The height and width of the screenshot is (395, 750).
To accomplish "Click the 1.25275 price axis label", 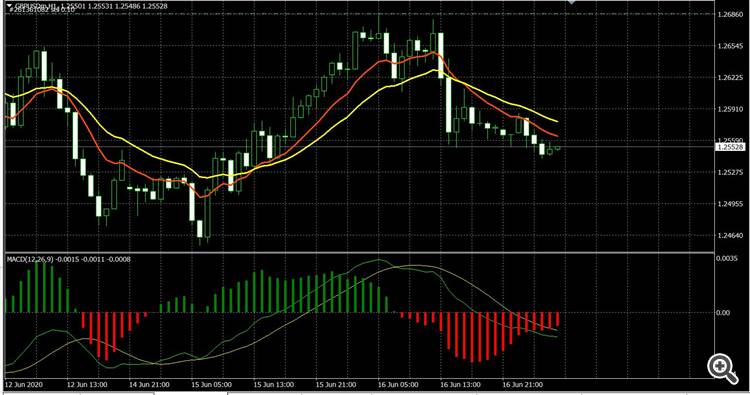I will point(730,172).
